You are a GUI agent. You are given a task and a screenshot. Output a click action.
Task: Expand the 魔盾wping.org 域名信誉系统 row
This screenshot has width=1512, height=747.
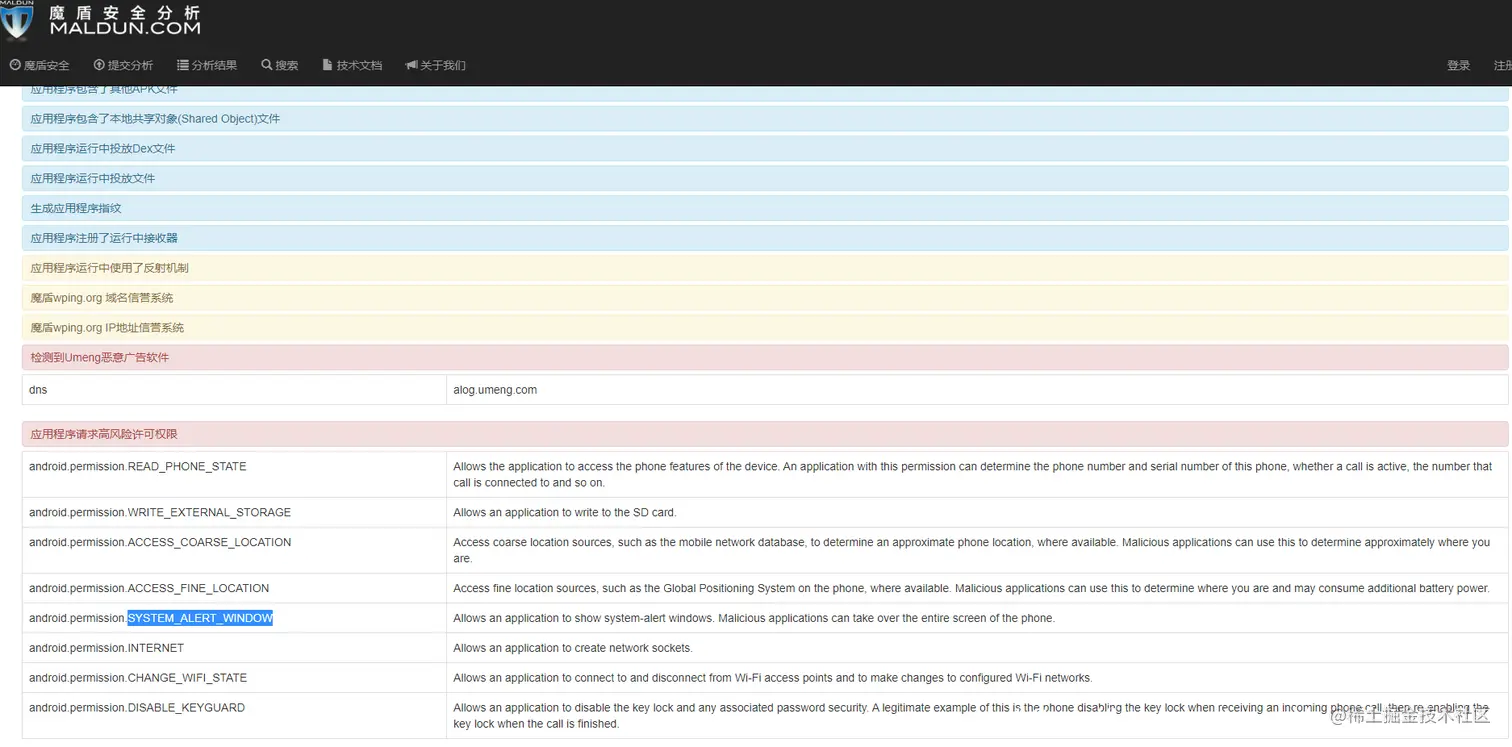[x=765, y=298]
